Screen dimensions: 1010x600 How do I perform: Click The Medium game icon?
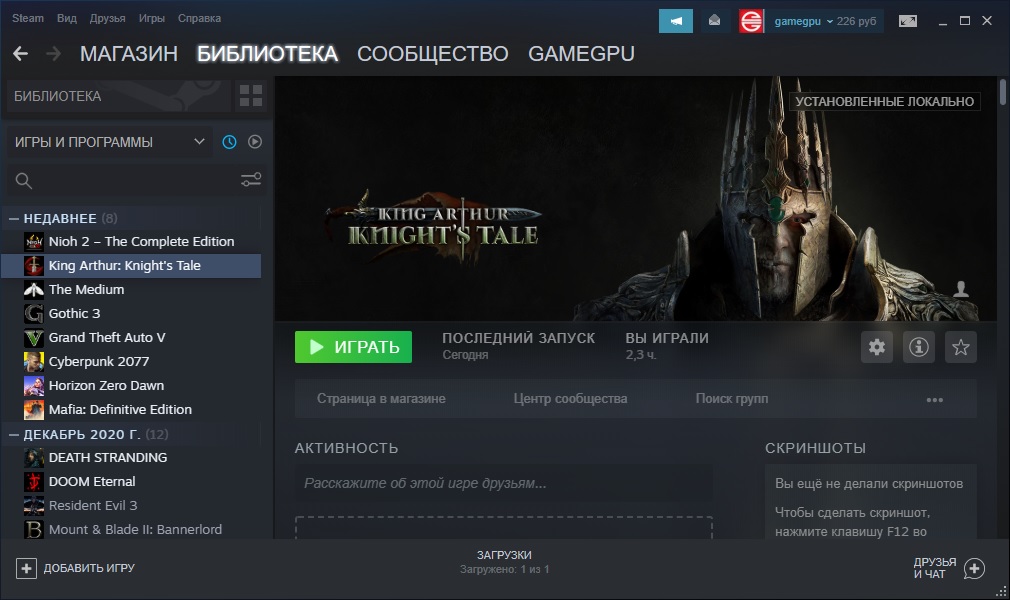pos(33,289)
